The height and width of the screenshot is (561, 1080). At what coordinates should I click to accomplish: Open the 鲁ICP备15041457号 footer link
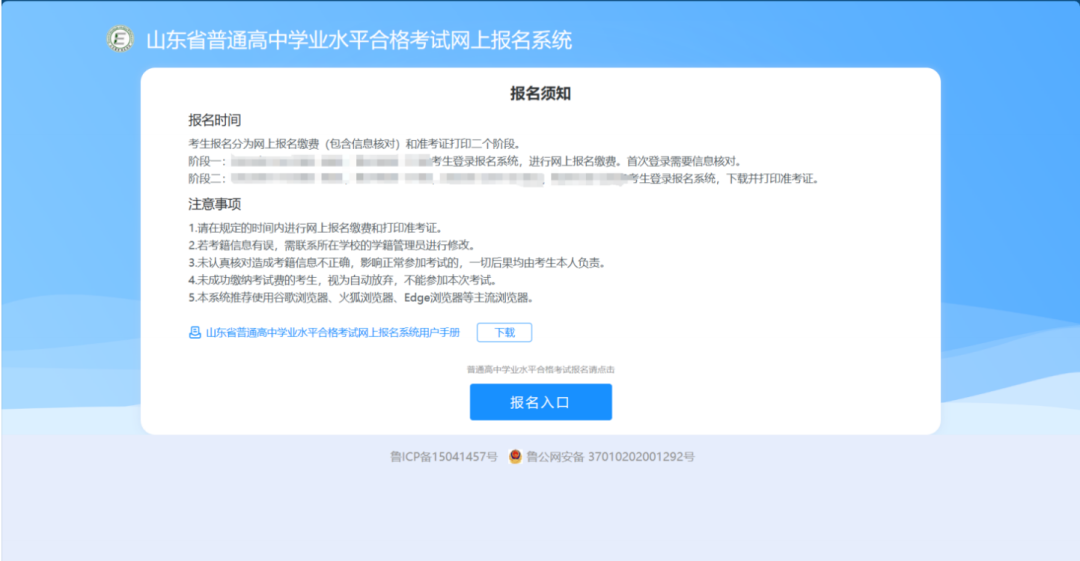(x=443, y=457)
